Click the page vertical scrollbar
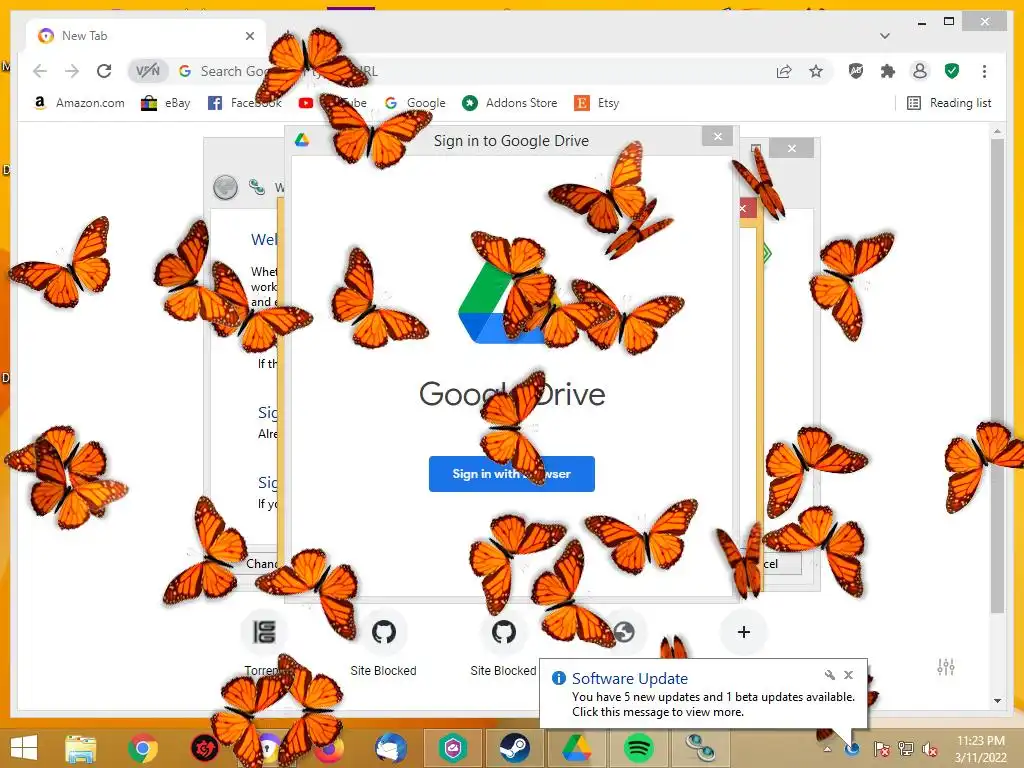This screenshot has width=1024, height=768. coord(997,376)
